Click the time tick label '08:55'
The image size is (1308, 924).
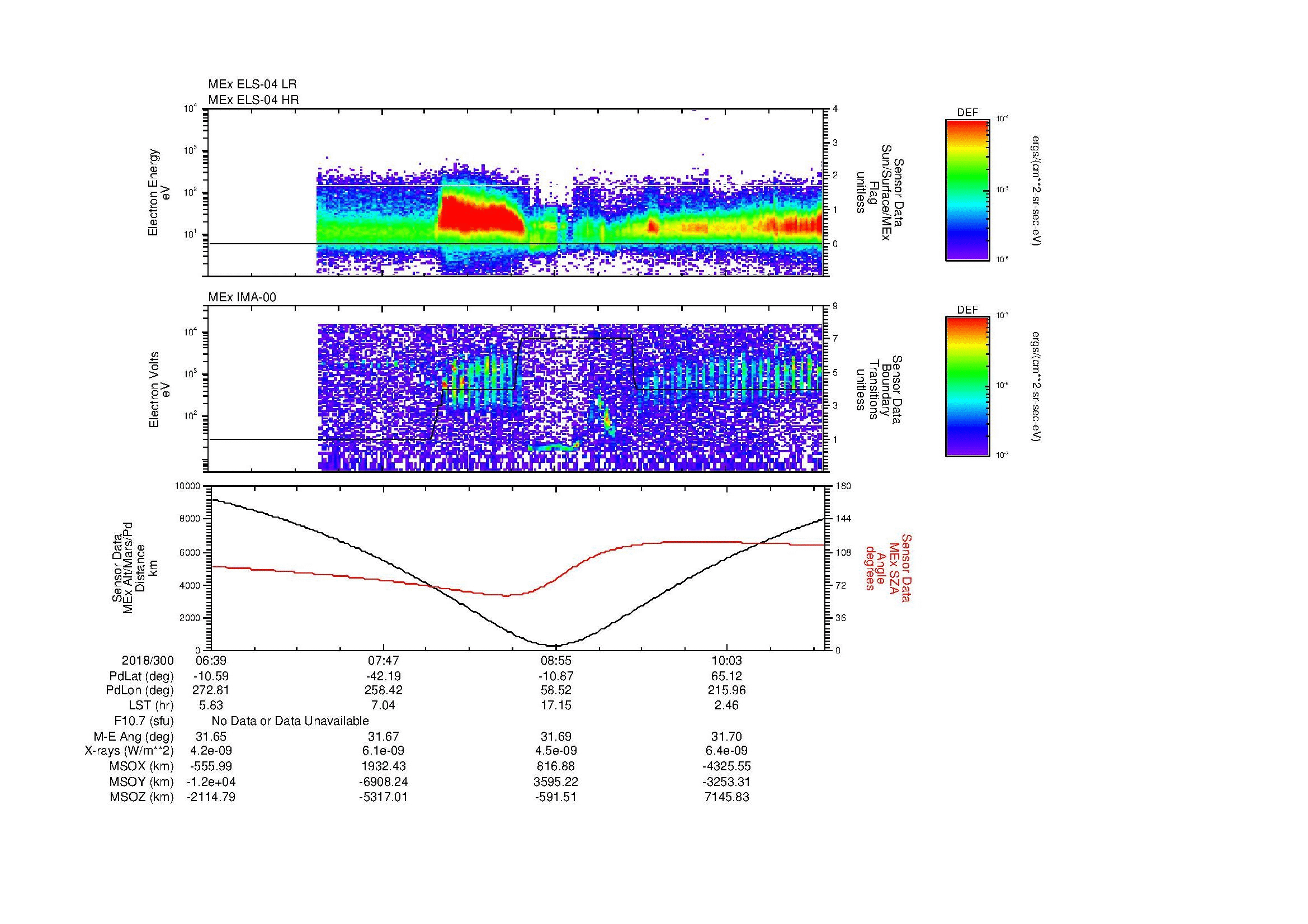click(556, 660)
